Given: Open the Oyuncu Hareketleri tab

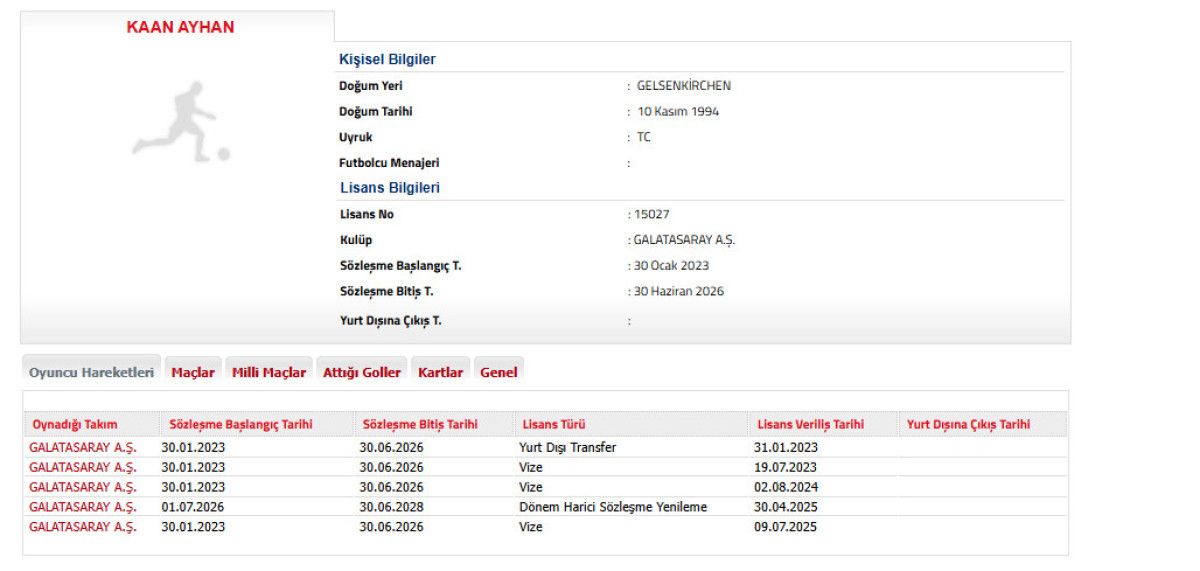Looking at the screenshot, I should 91,372.
